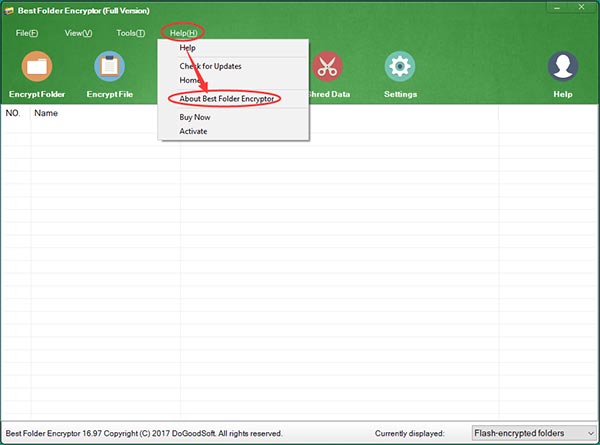Choose About Best Folder Encryptor
The width and height of the screenshot is (600, 445).
click(233, 99)
